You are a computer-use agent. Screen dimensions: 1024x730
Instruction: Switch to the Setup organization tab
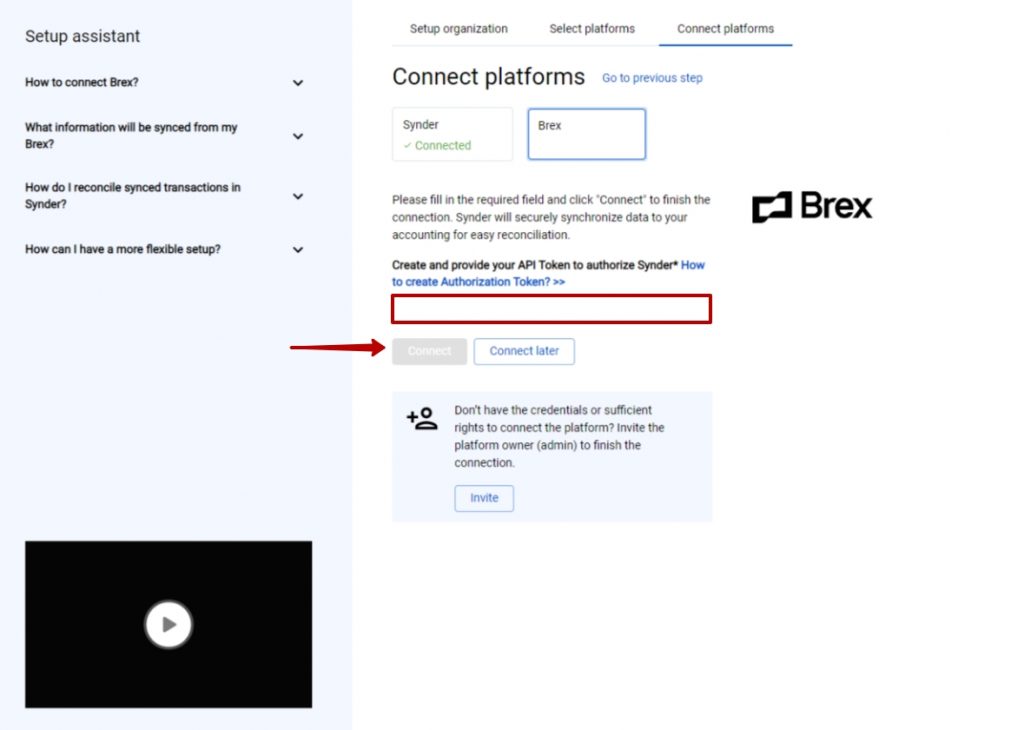[x=458, y=29]
